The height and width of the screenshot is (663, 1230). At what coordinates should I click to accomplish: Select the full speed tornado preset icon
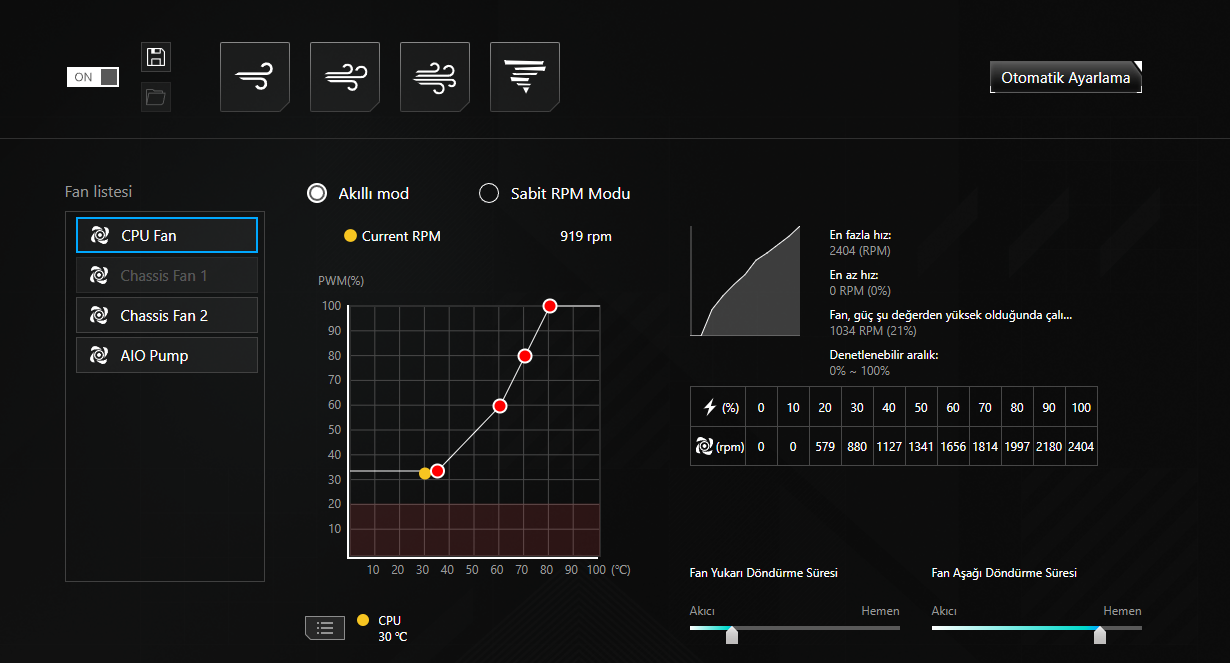[525, 77]
